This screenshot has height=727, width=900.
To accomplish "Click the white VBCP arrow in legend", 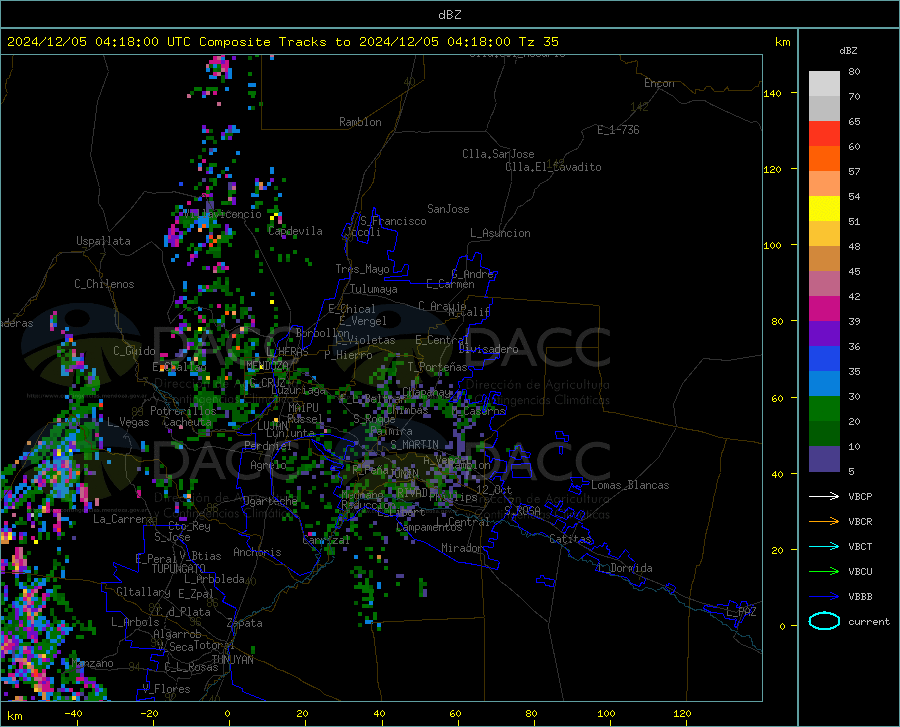I will click(x=824, y=496).
